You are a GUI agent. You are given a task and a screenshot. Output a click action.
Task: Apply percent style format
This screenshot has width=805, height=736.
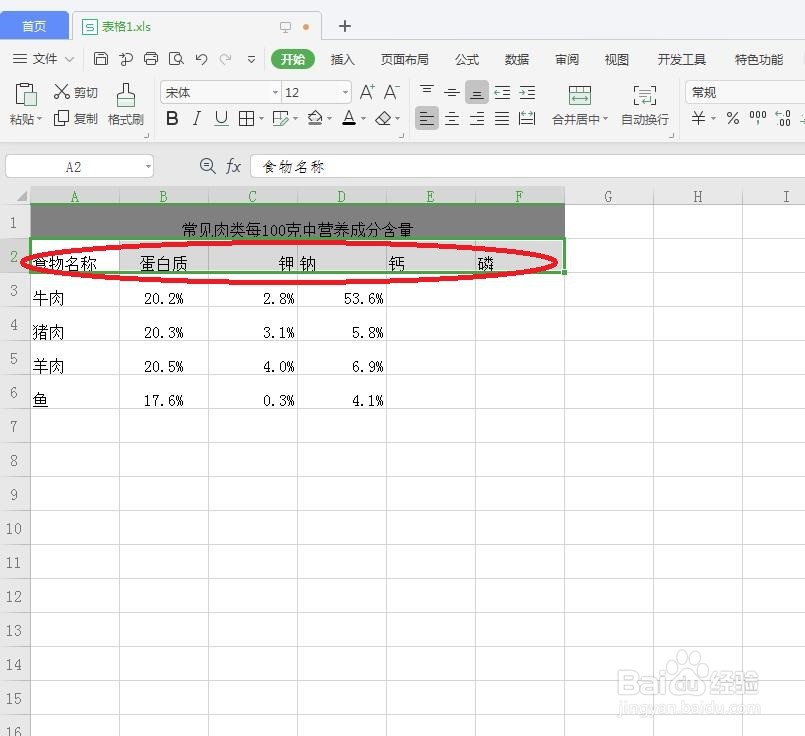coord(733,119)
